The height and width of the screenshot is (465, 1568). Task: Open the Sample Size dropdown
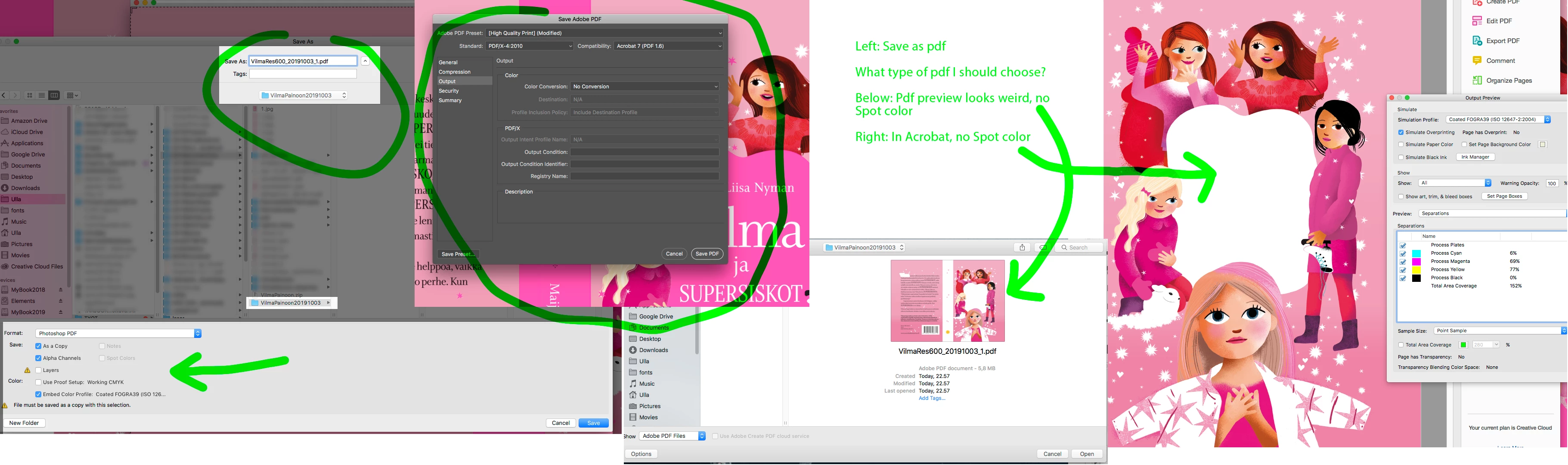click(1500, 330)
